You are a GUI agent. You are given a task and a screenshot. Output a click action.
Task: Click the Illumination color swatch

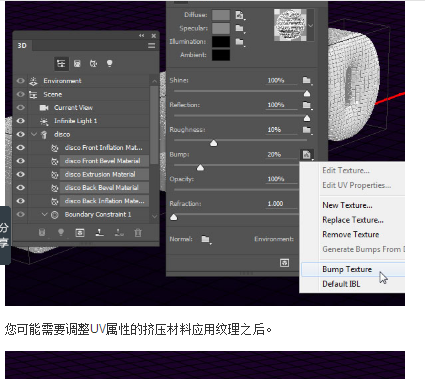tap(221, 42)
